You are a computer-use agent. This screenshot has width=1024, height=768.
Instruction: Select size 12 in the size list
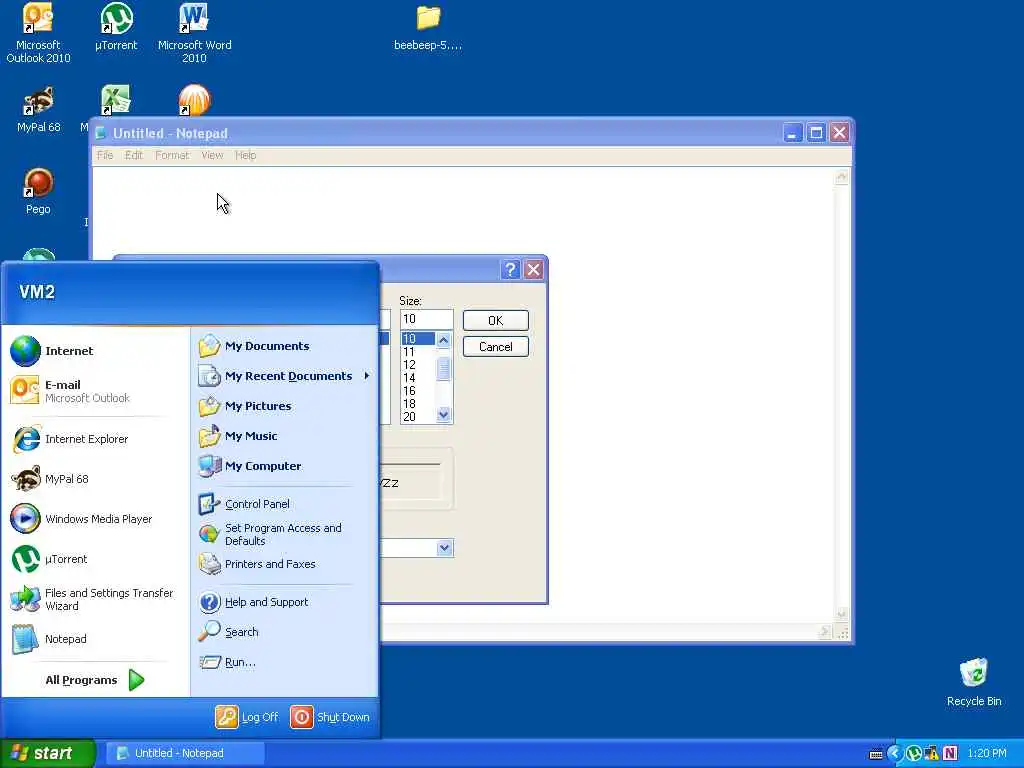click(418, 365)
